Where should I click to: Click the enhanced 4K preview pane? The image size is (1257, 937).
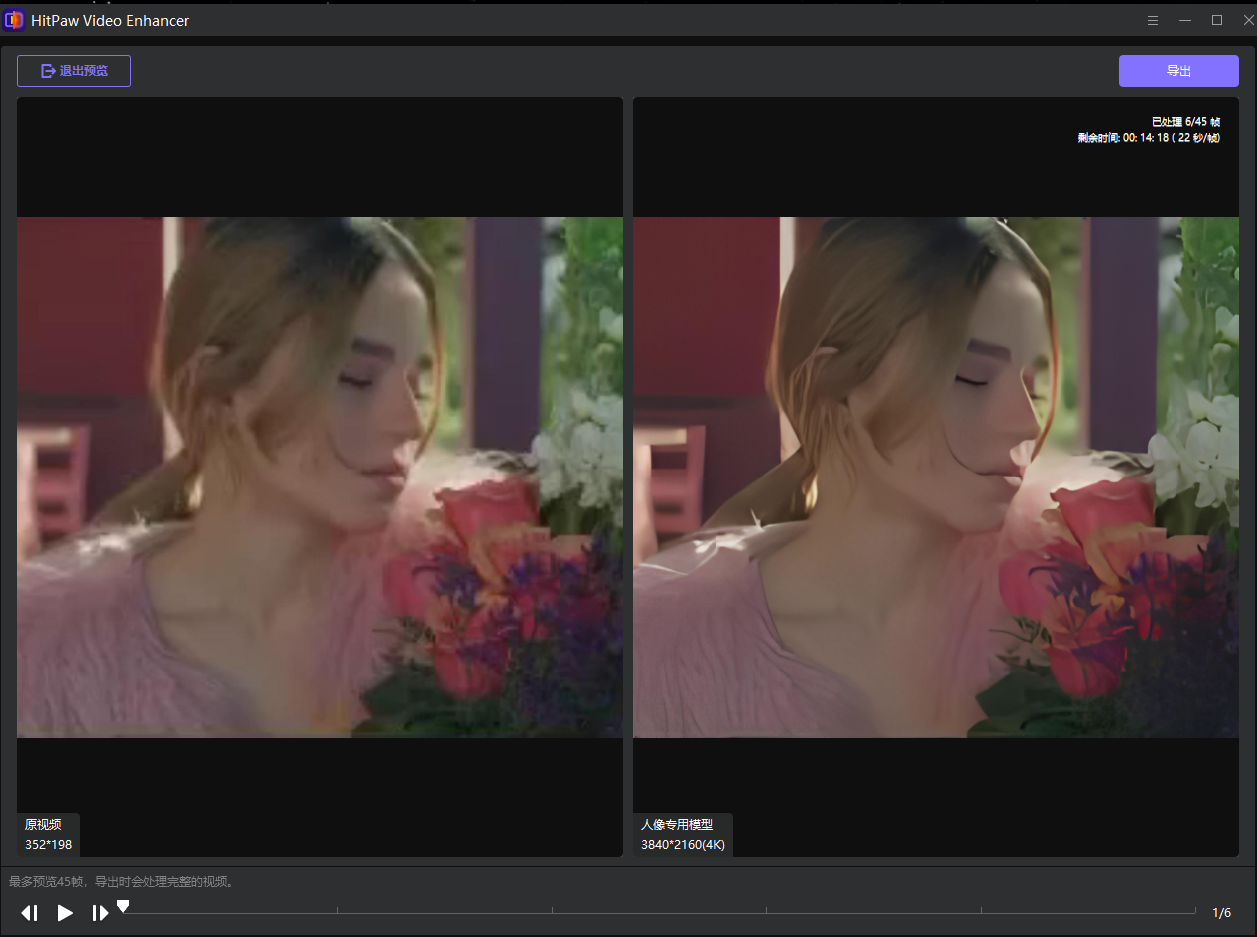[936, 477]
